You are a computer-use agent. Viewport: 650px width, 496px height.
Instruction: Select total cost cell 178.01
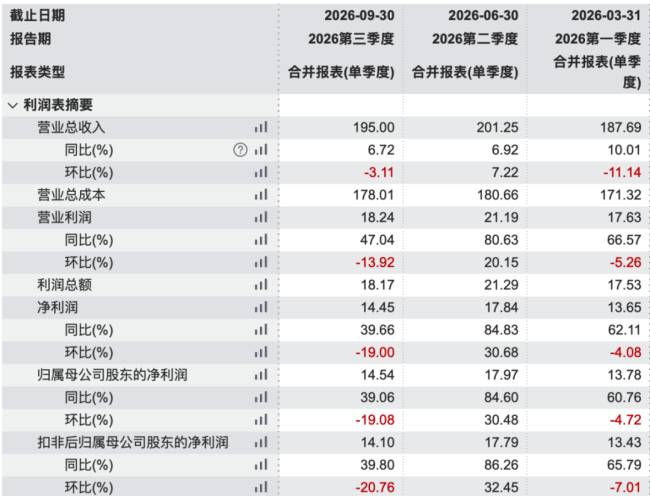[x=374, y=195]
